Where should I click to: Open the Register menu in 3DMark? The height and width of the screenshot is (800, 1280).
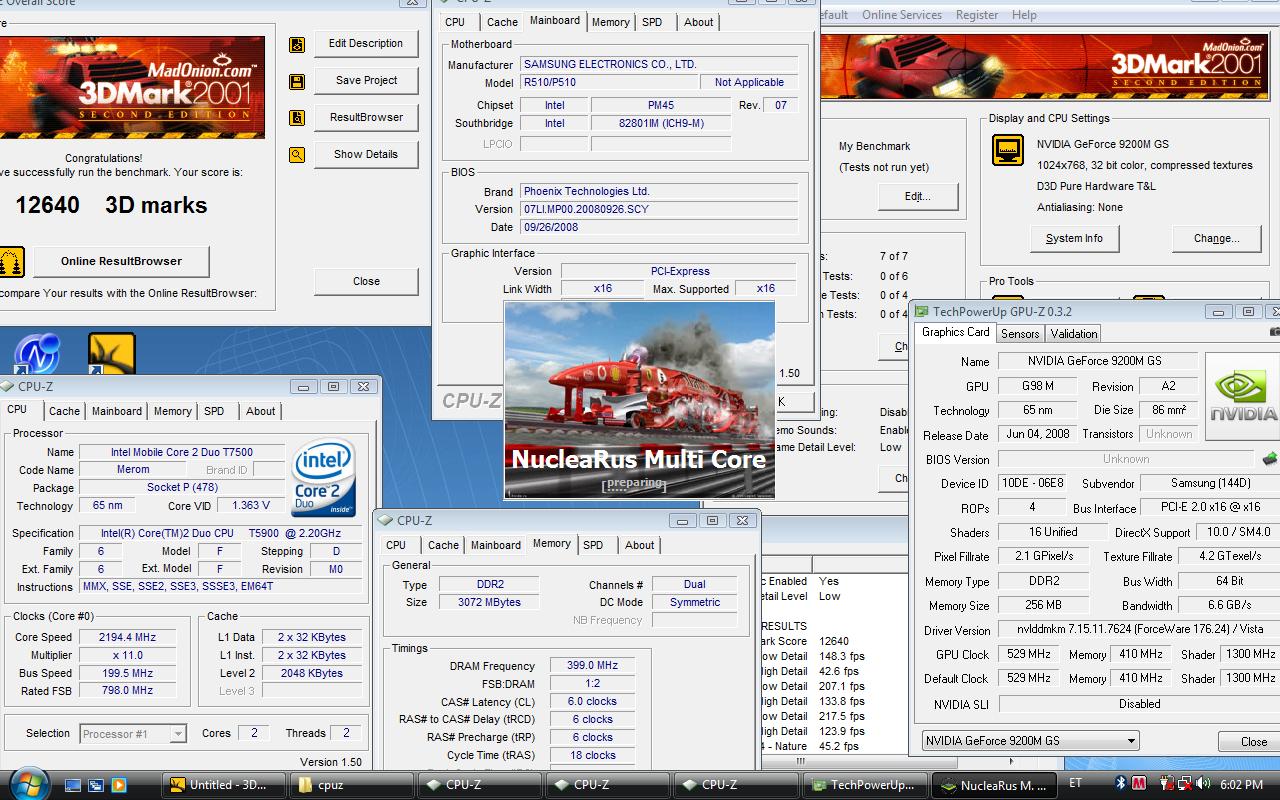point(976,15)
